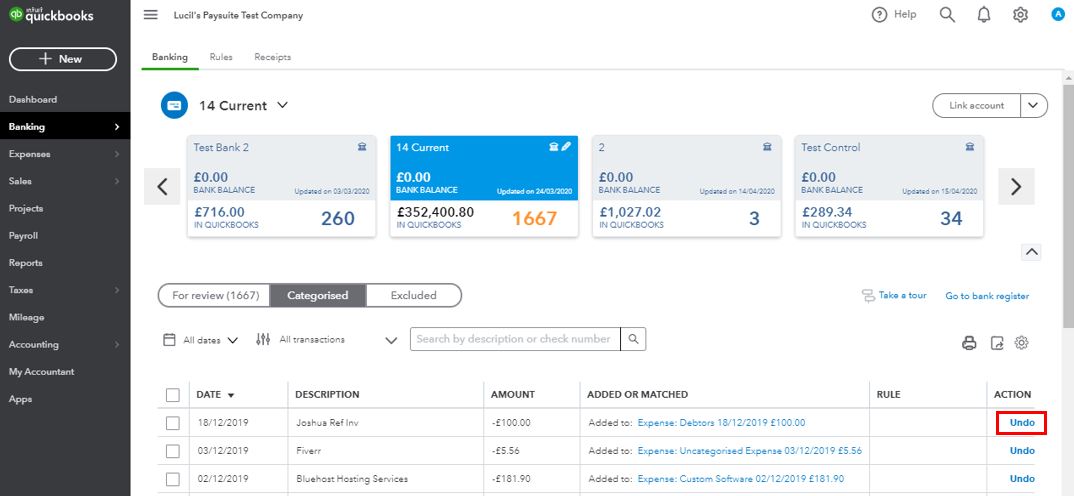Viewport: 1074px width, 496px height.
Task: Expand the Accounting sidebar submenu arrow
Action: (117, 345)
